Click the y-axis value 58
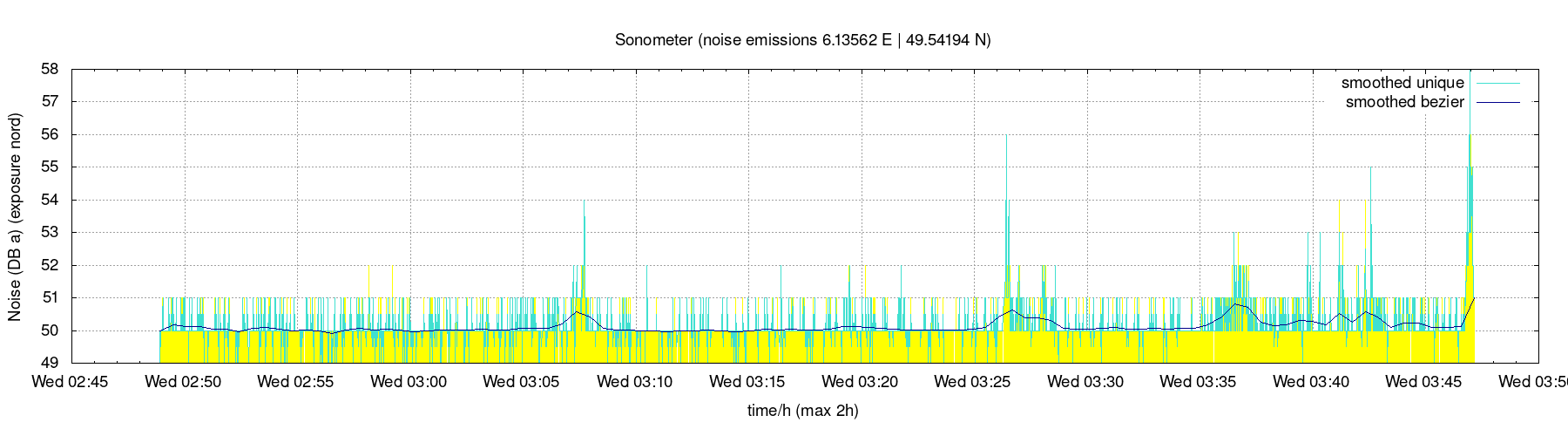This screenshot has width=1568, height=436. [x=51, y=69]
